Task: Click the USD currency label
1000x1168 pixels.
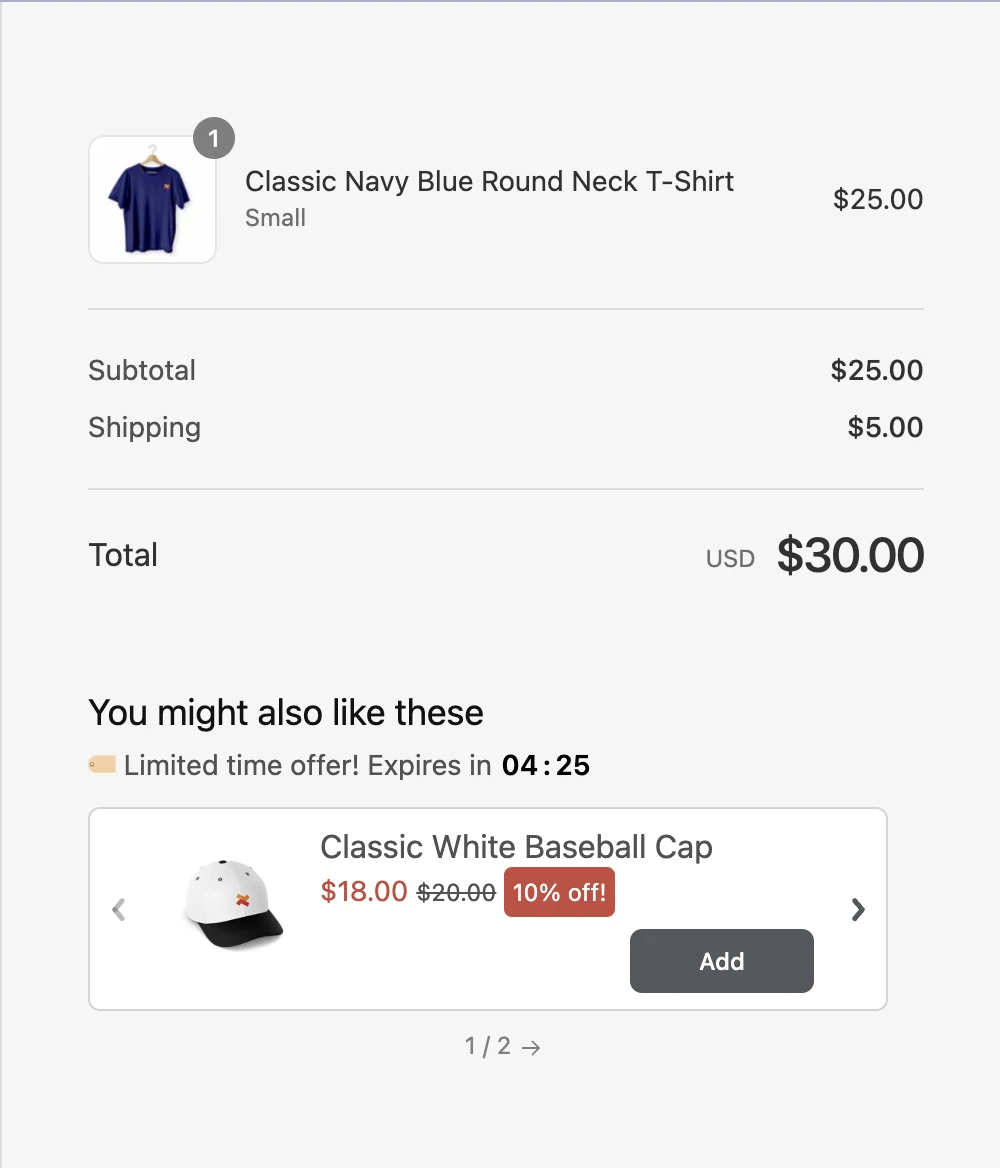Action: coord(730,559)
